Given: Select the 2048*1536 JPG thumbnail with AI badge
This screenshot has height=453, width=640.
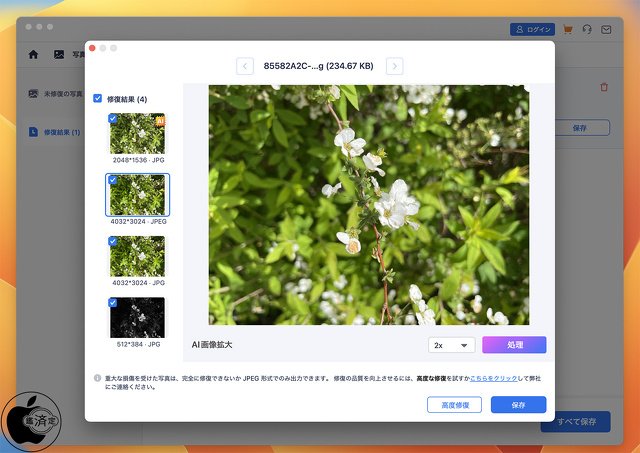Looking at the screenshot, I should tap(138, 133).
